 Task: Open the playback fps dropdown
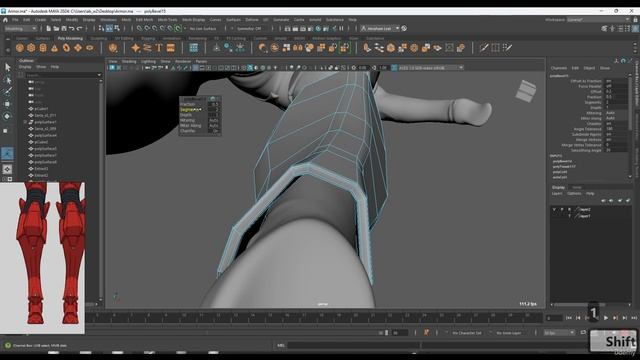[x=559, y=333]
